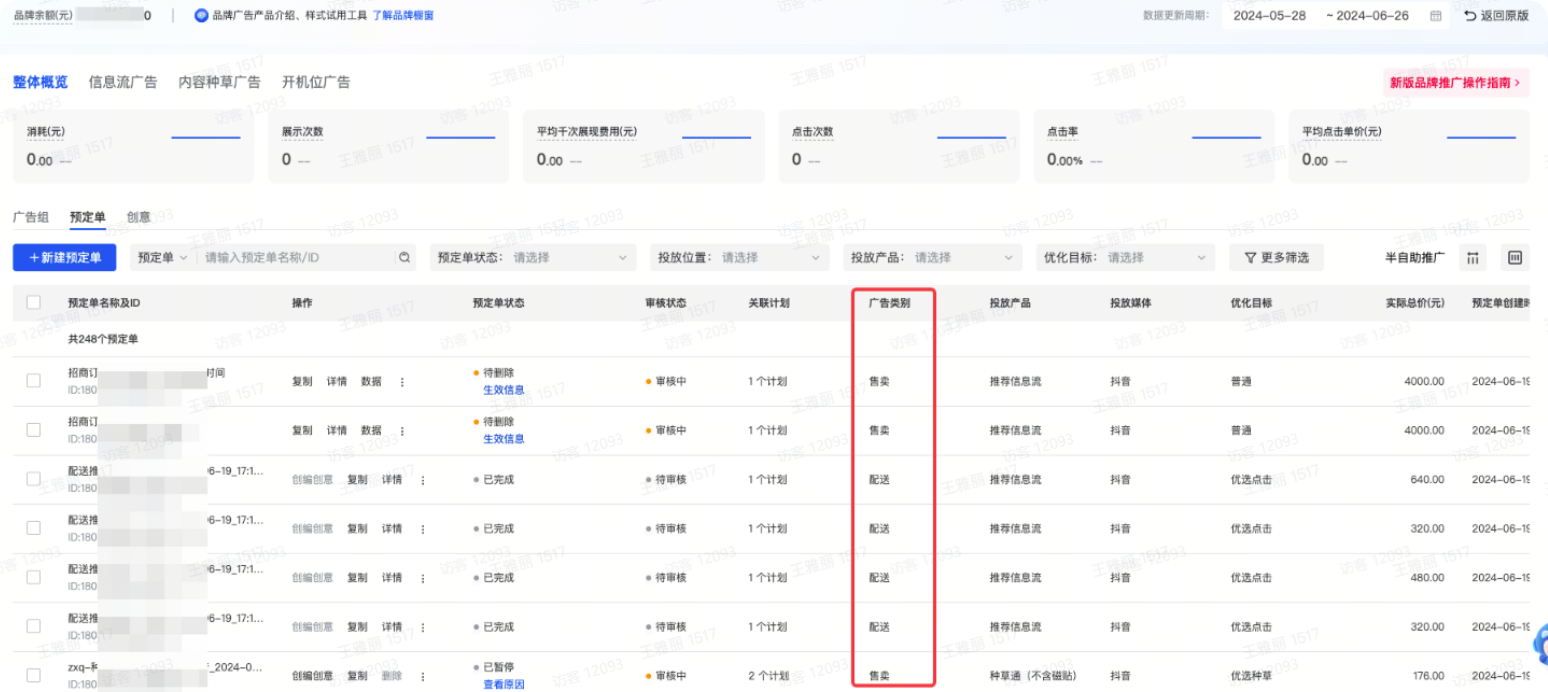Click the start date 2024-05-28 field
This screenshot has height=692, width=1548.
point(1269,16)
